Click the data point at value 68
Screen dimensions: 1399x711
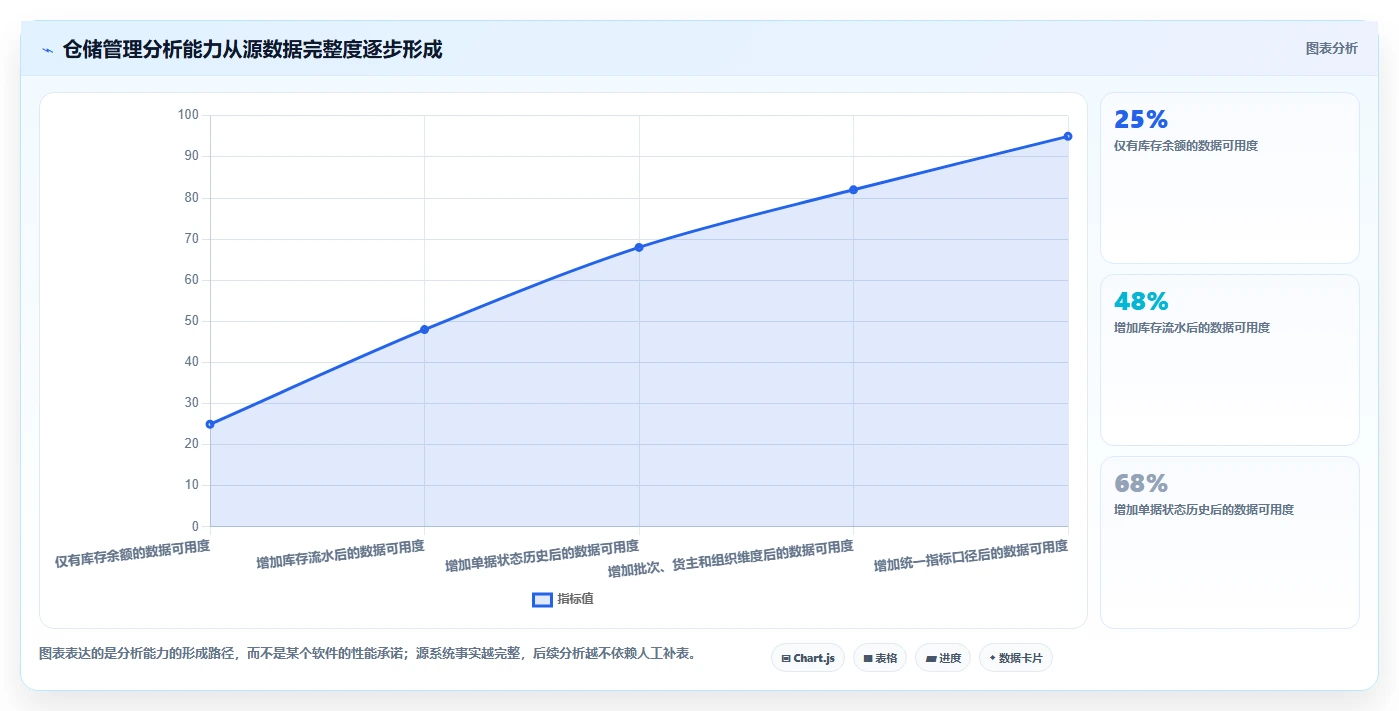(x=639, y=247)
